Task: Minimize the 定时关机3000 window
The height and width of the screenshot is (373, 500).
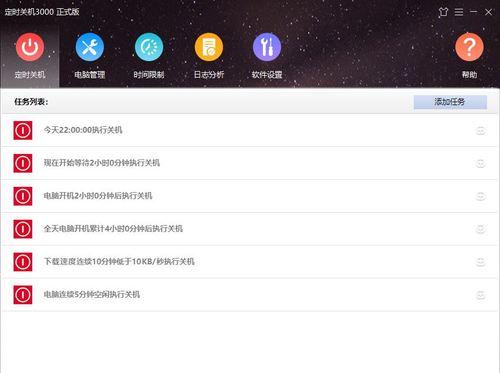Action: [473, 12]
